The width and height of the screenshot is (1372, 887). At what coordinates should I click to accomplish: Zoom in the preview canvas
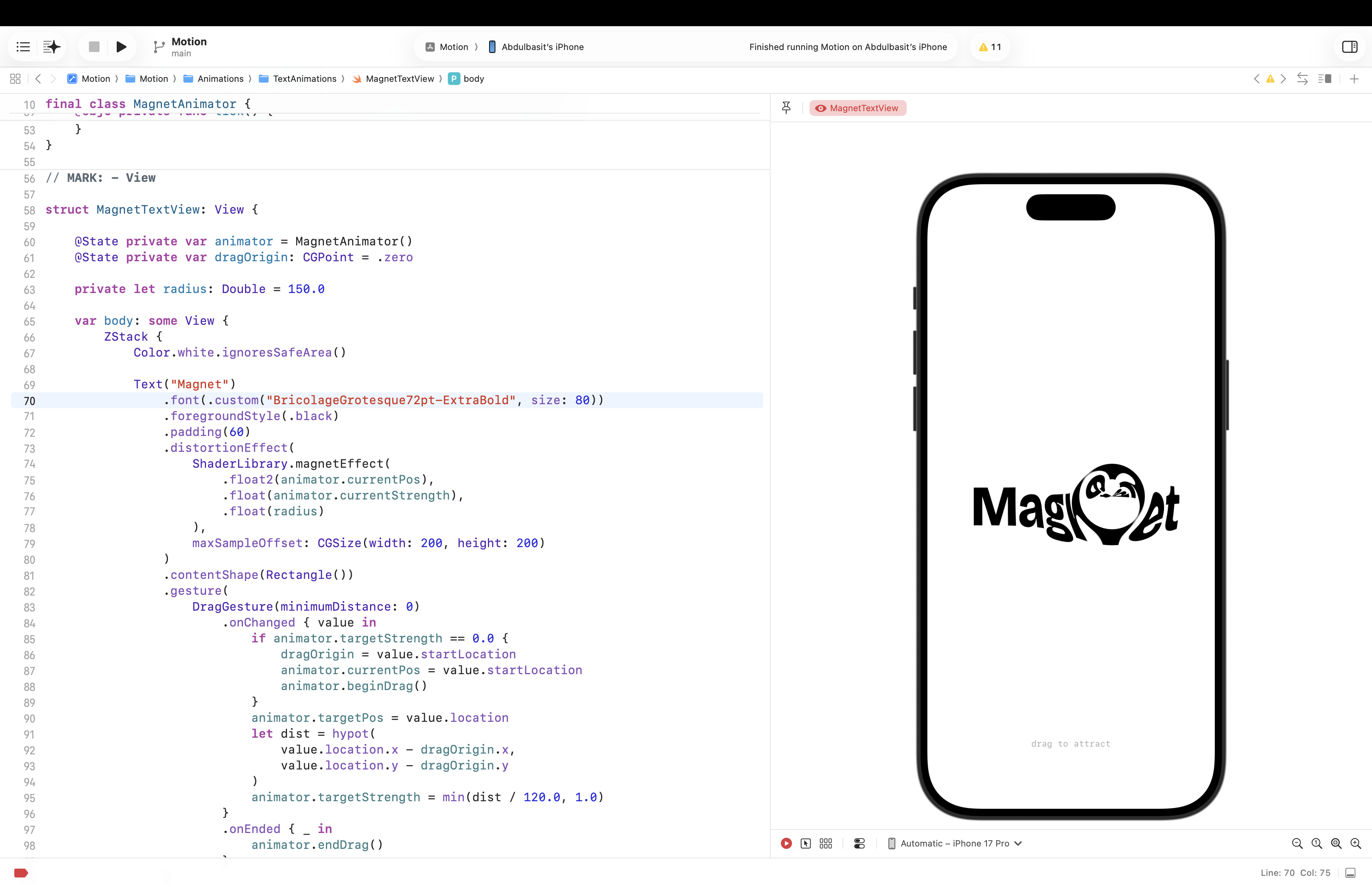(1356, 843)
